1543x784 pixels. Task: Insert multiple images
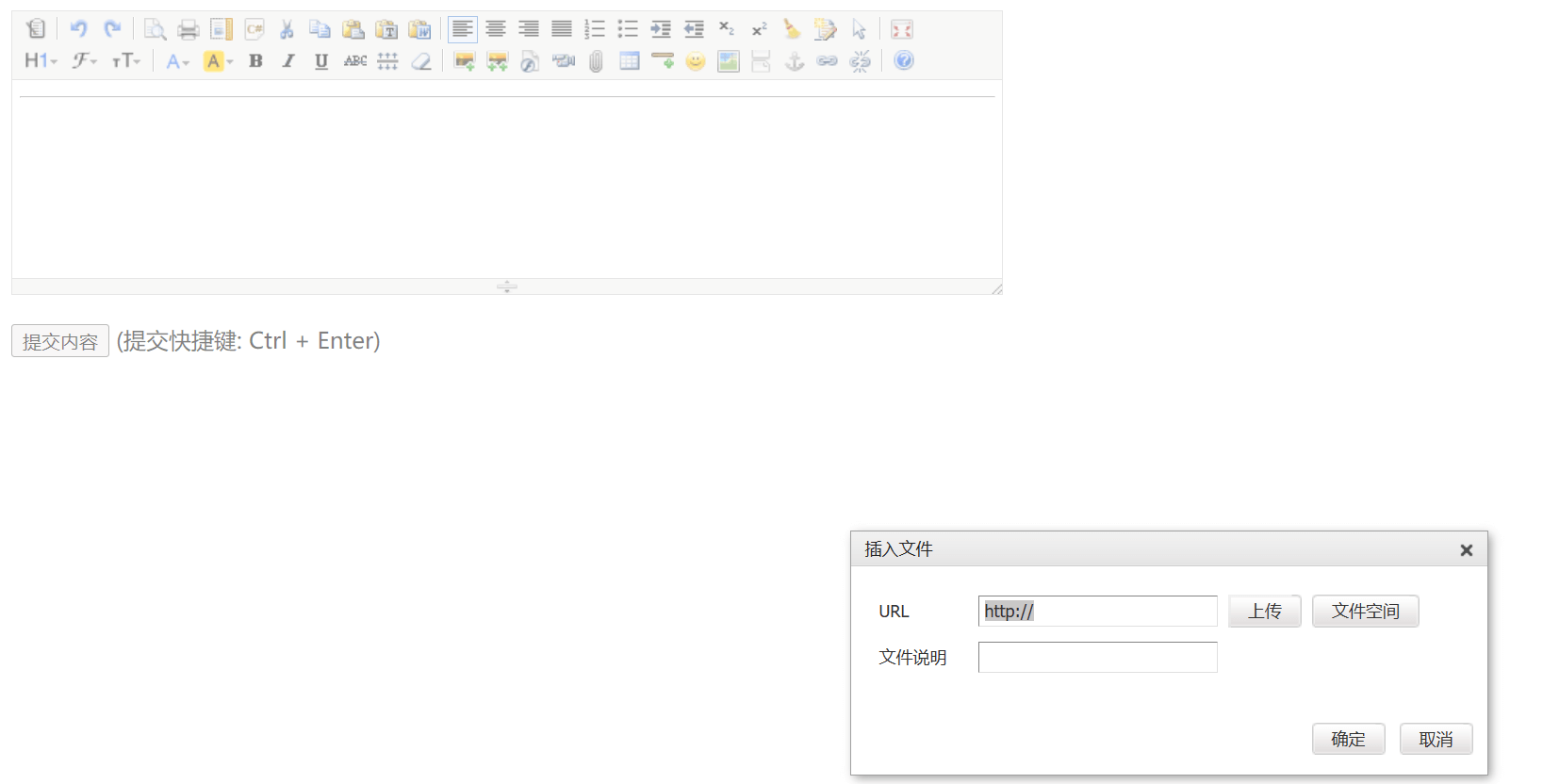[x=497, y=60]
